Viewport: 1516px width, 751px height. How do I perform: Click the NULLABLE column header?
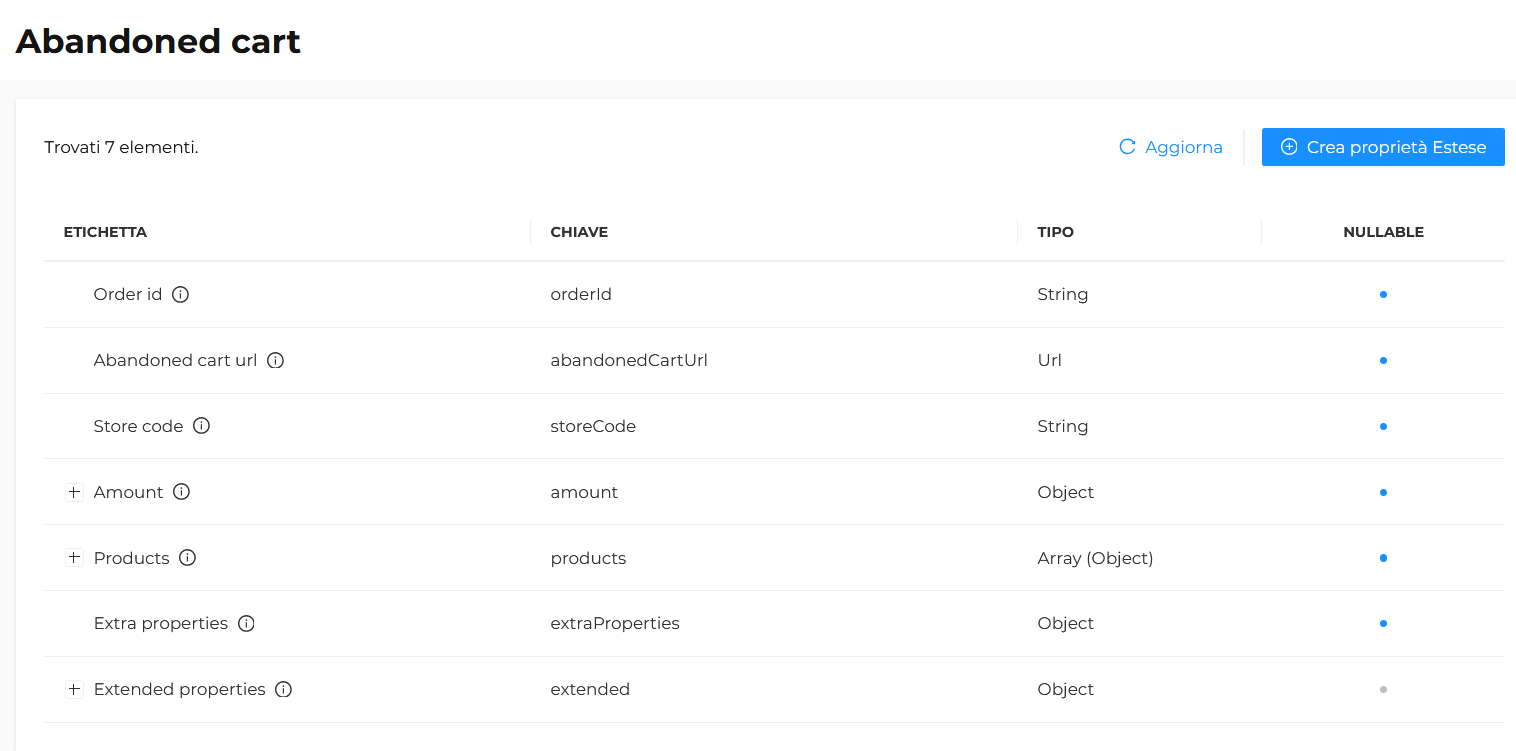click(x=1383, y=232)
